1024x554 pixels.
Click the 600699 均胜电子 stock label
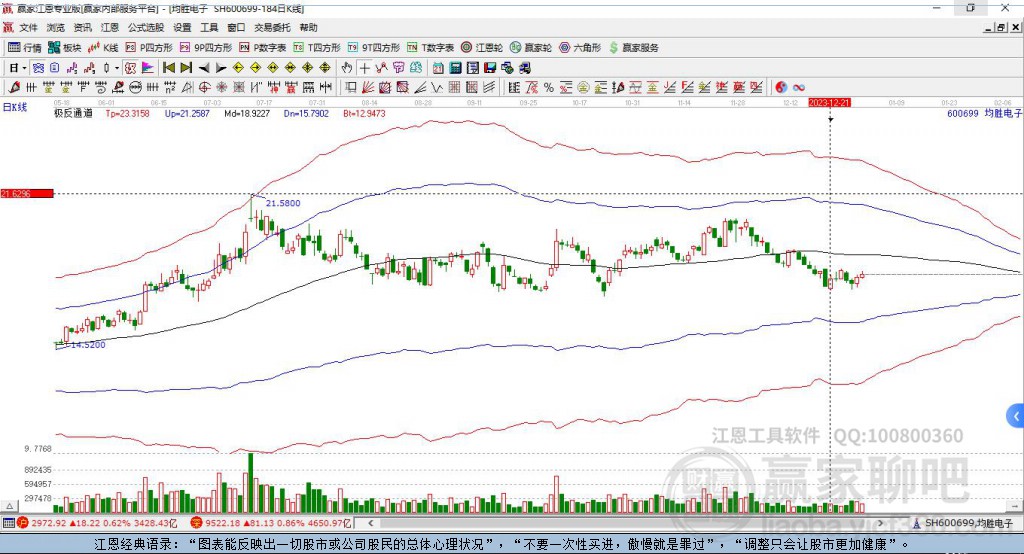coord(984,114)
